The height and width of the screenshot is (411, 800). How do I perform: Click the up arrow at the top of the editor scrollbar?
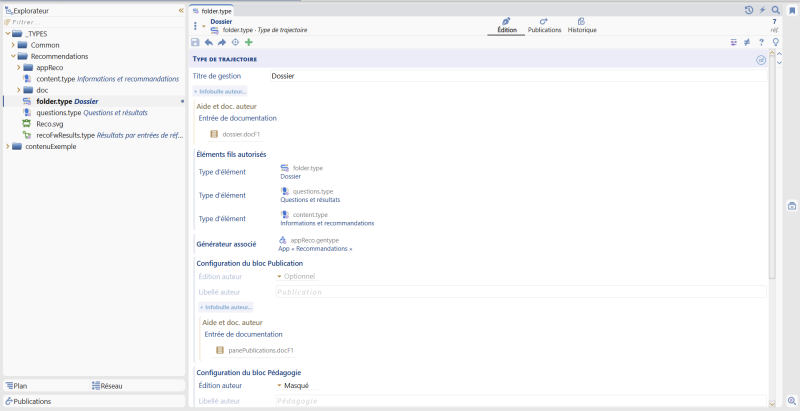coord(772,53)
